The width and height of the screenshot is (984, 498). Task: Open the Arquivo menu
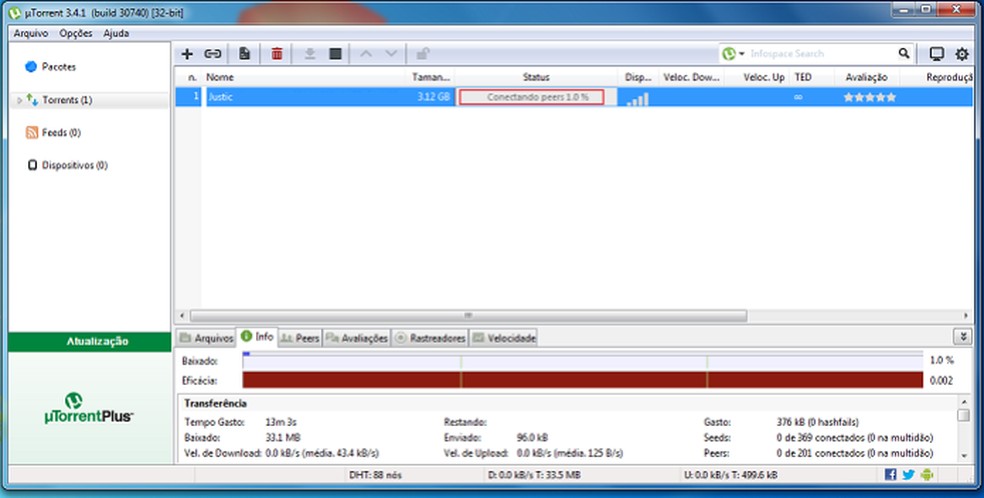pyautogui.click(x=31, y=33)
